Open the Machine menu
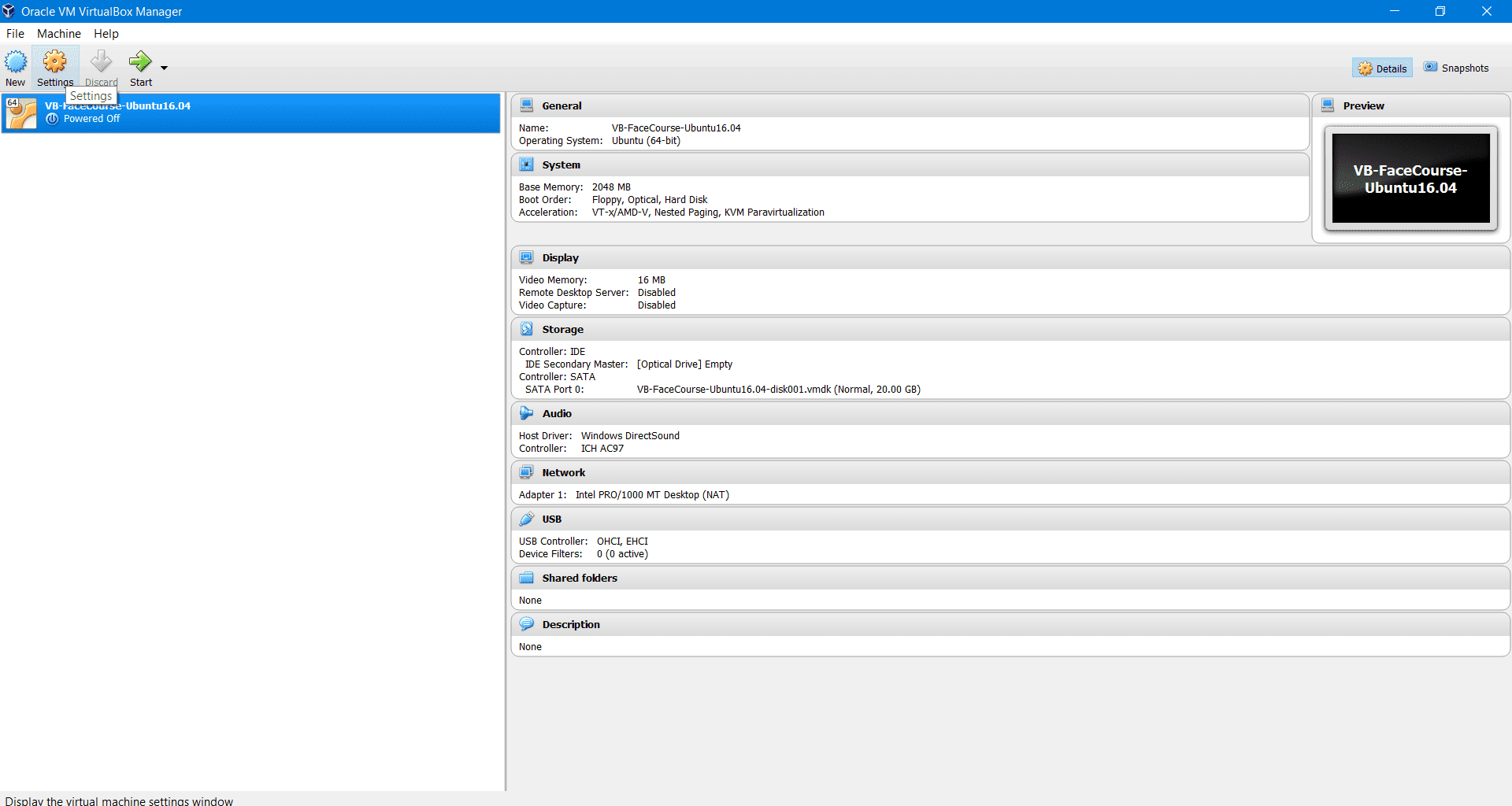This screenshot has width=1512, height=806. coord(59,34)
